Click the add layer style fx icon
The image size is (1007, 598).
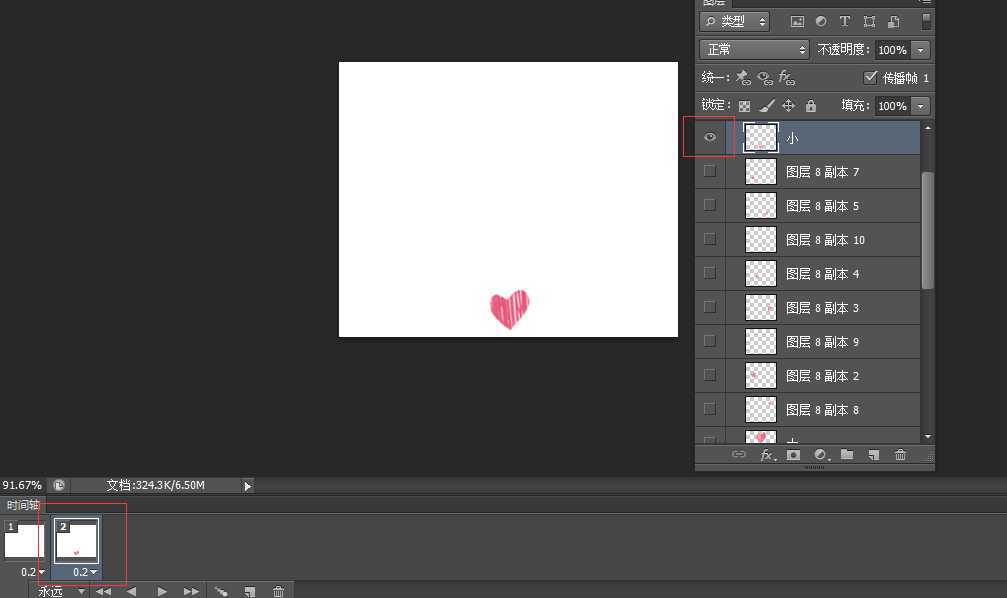(767, 455)
